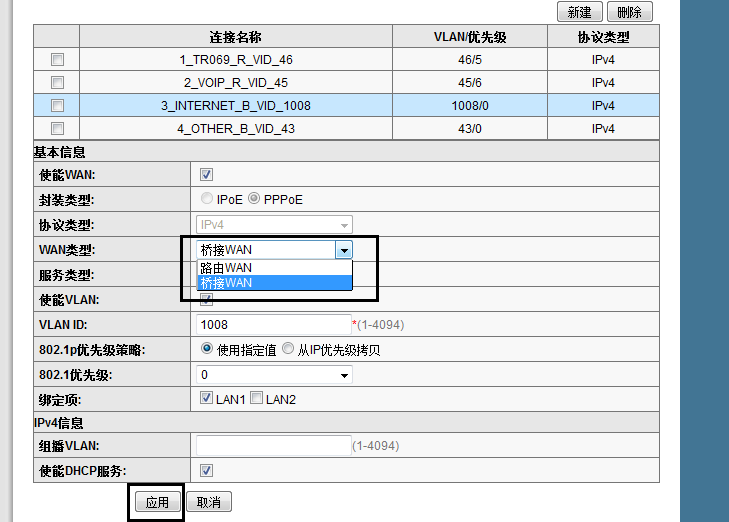Click the 删除 button
This screenshot has width=729, height=522.
pyautogui.click(x=629, y=12)
